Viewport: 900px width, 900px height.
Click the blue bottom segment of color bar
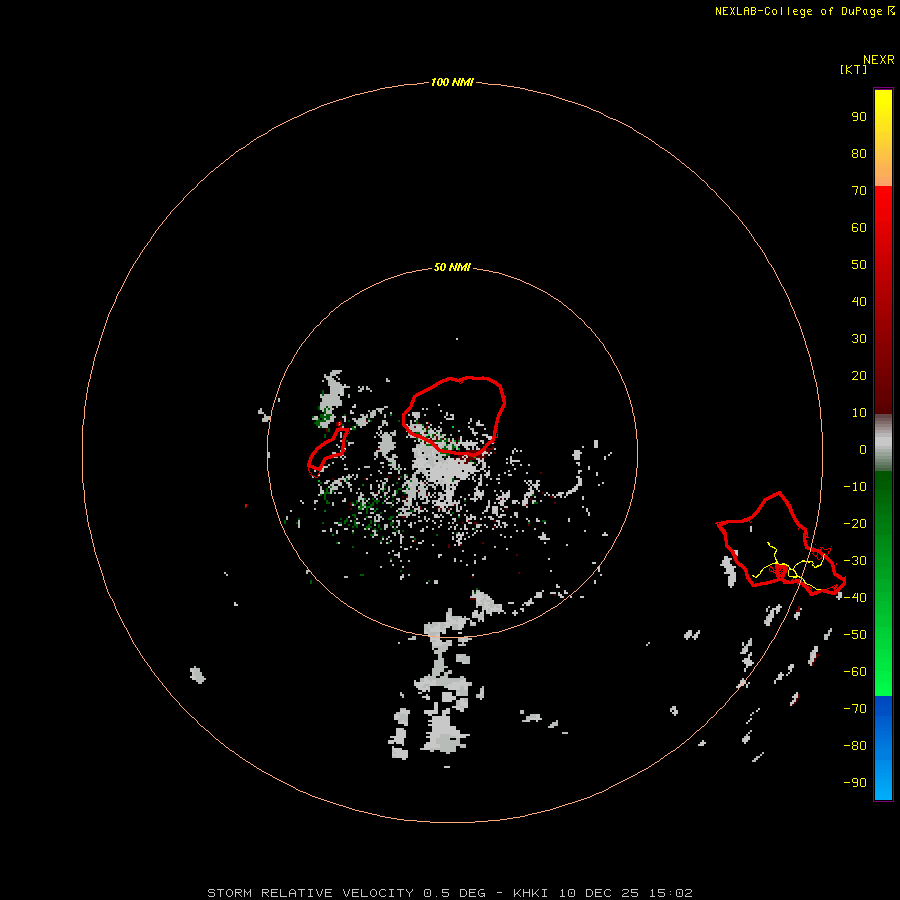tap(883, 748)
